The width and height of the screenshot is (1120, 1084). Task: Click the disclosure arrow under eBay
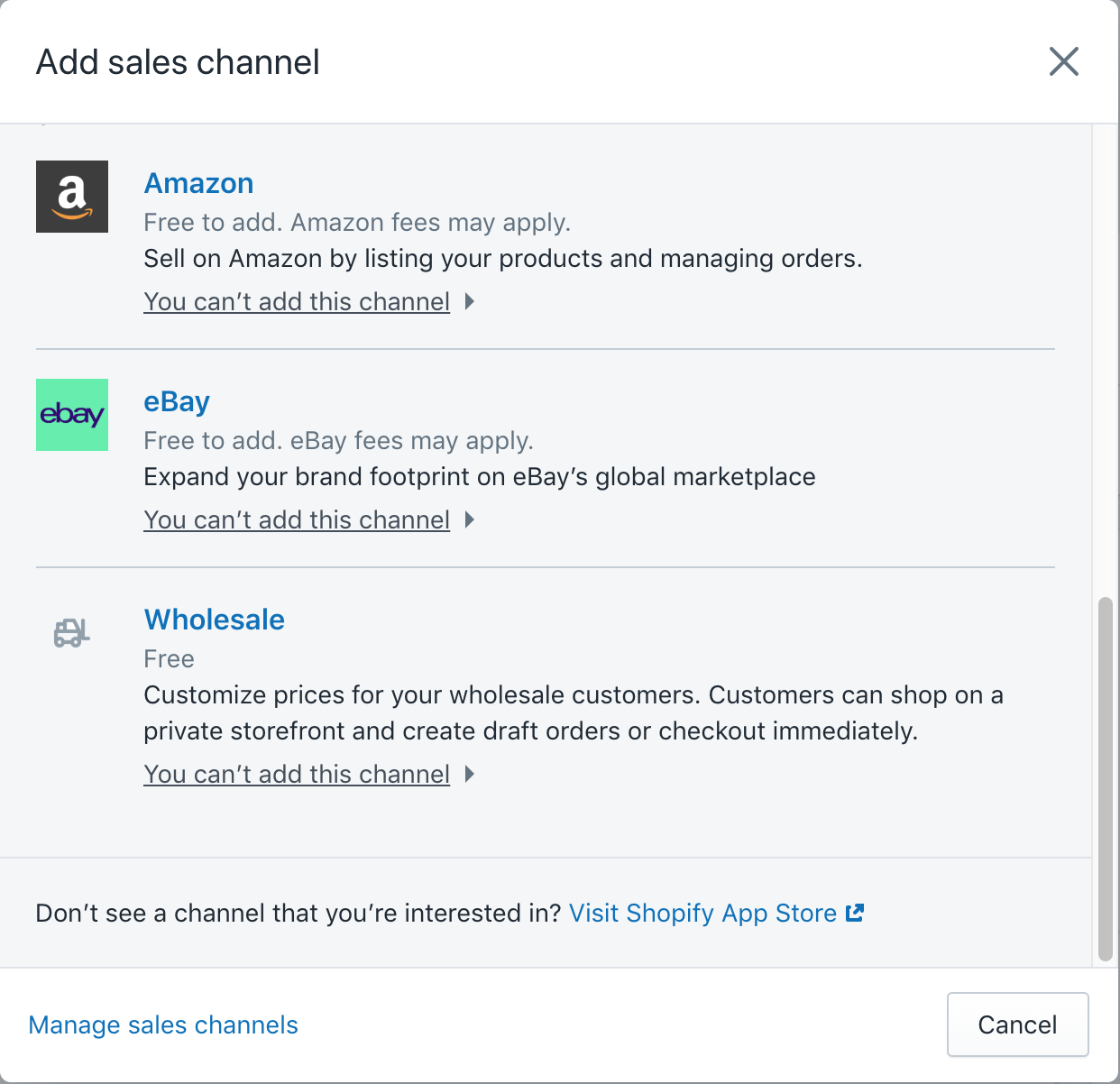coord(470,519)
